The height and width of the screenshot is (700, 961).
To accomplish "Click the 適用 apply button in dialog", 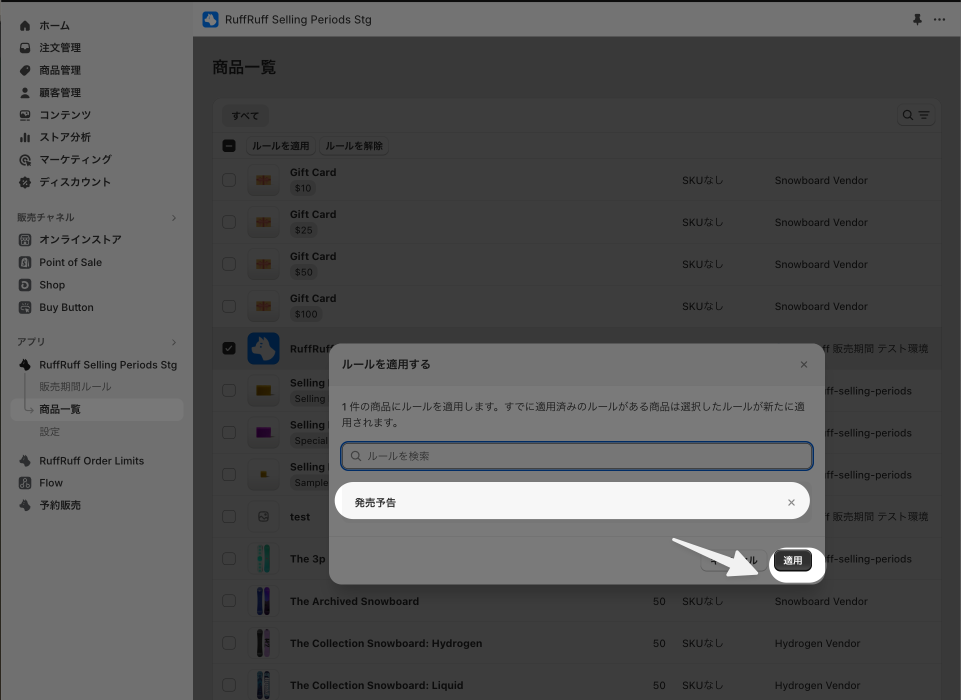I will (792, 560).
